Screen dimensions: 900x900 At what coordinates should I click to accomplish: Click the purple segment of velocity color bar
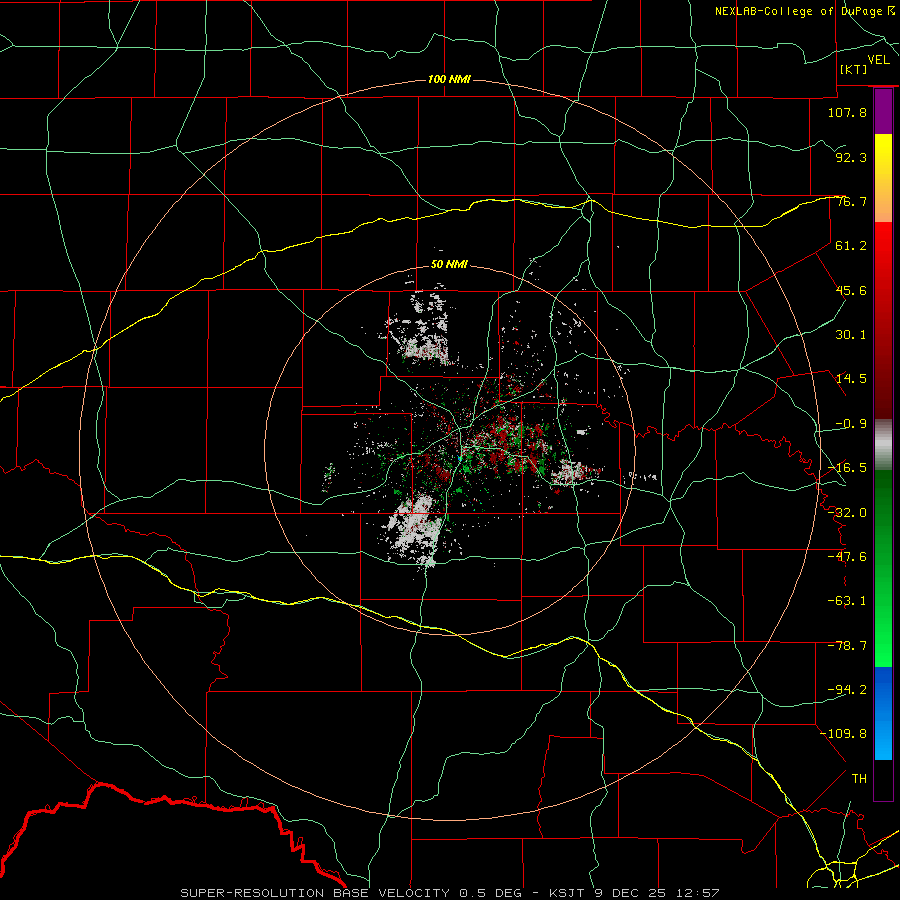pyautogui.click(x=883, y=111)
